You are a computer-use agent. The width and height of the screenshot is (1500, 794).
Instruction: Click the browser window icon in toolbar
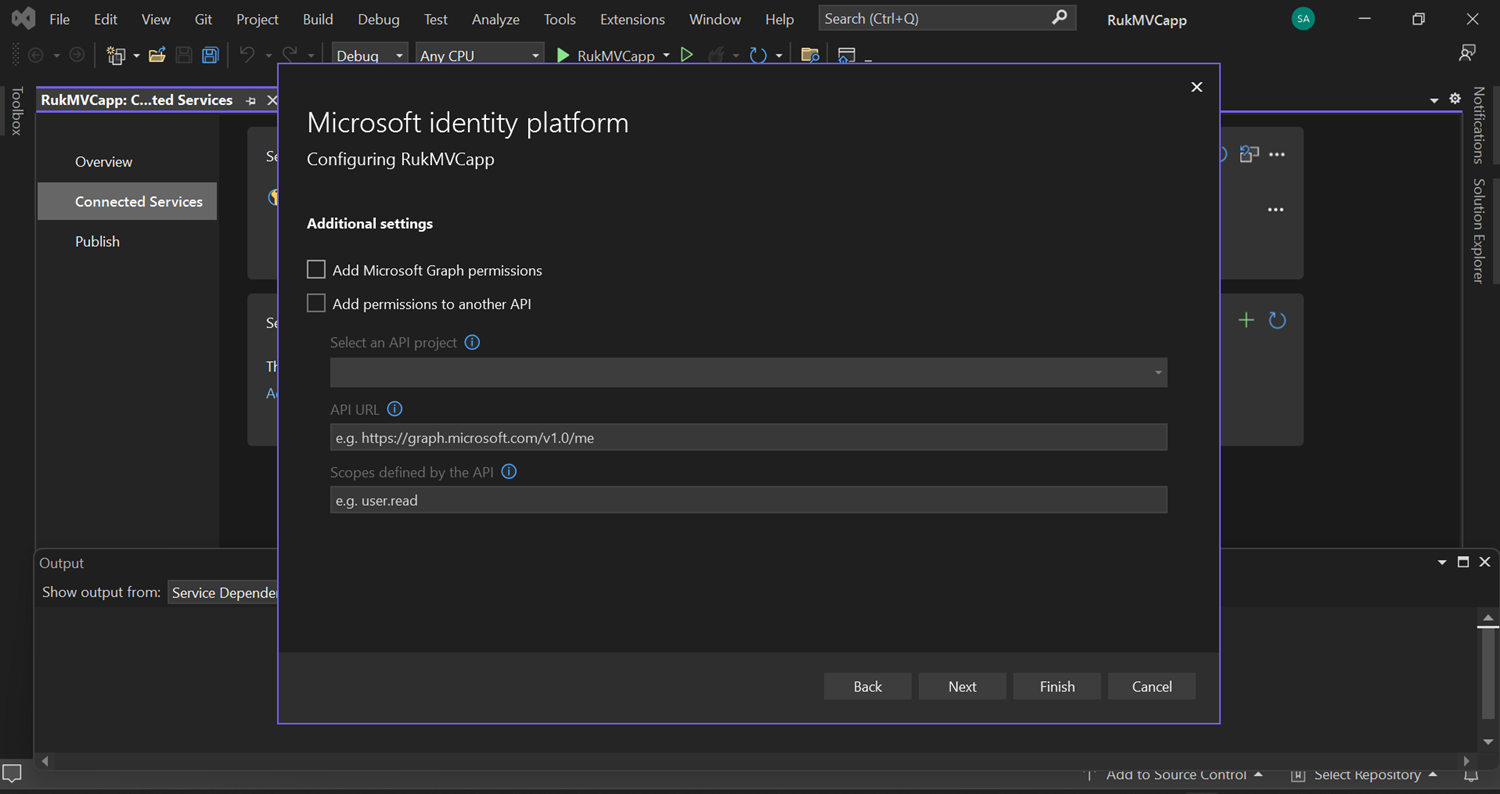point(847,56)
